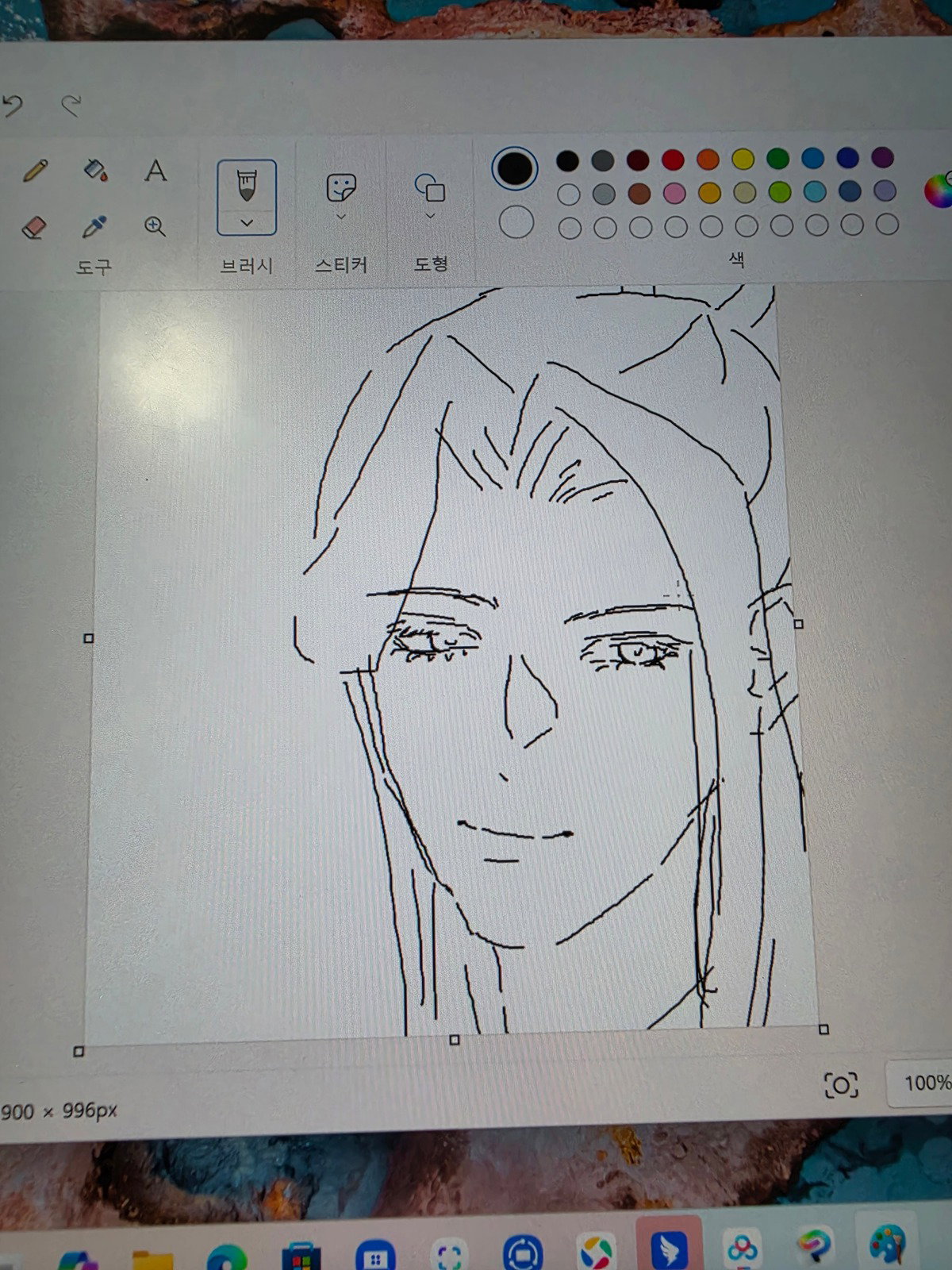Screen dimensions: 952x1270
Task: Select the large white Color 2 circle
Action: [x=516, y=222]
